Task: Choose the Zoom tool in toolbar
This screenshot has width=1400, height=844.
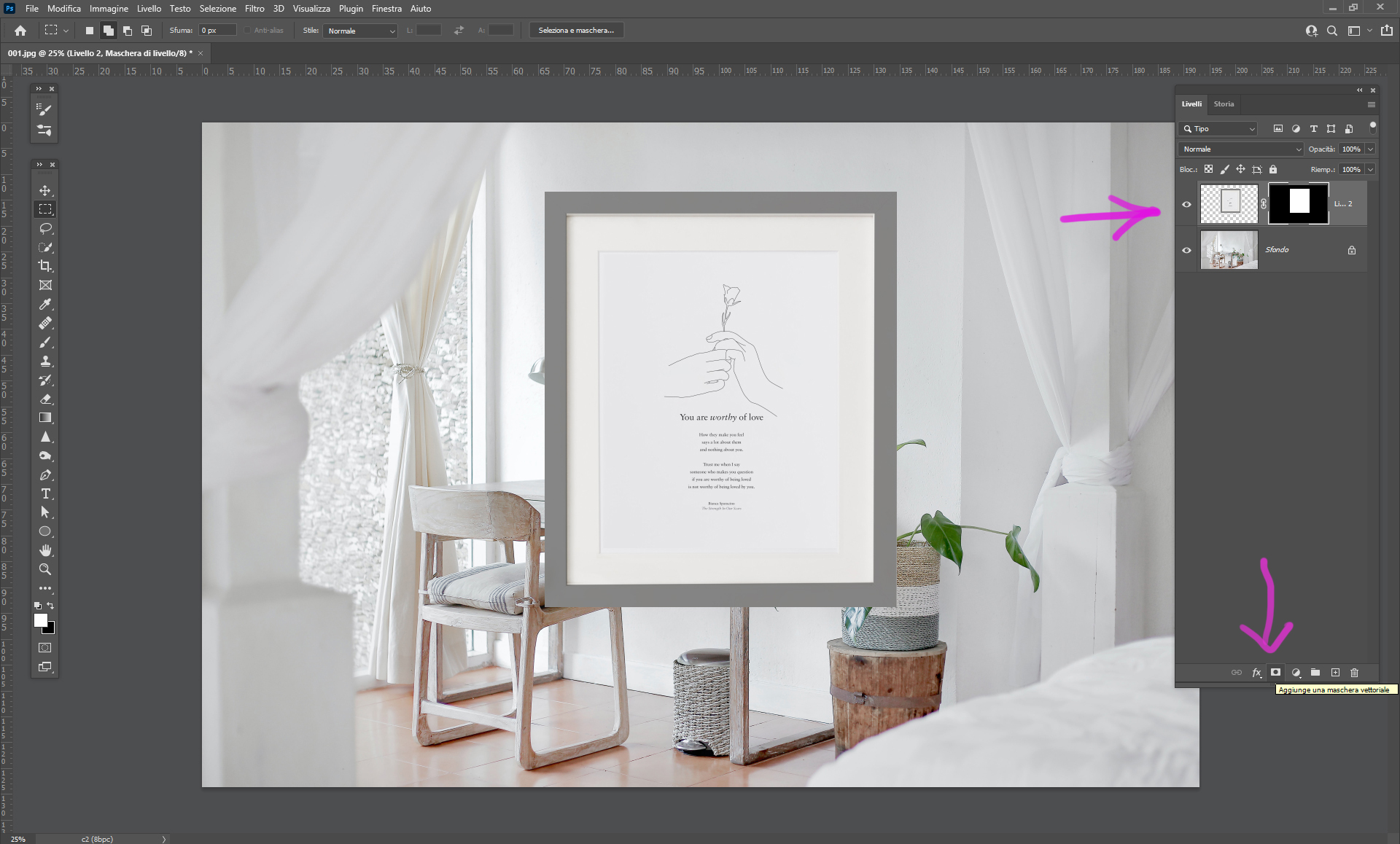Action: pyautogui.click(x=45, y=569)
